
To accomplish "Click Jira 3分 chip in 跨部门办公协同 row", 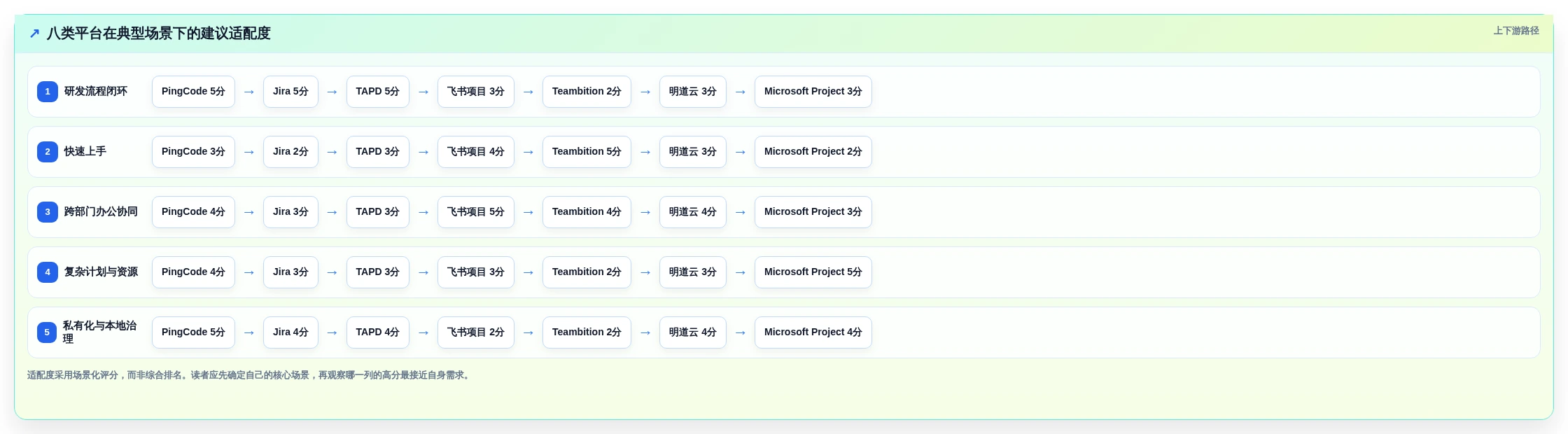I will click(x=290, y=212).
